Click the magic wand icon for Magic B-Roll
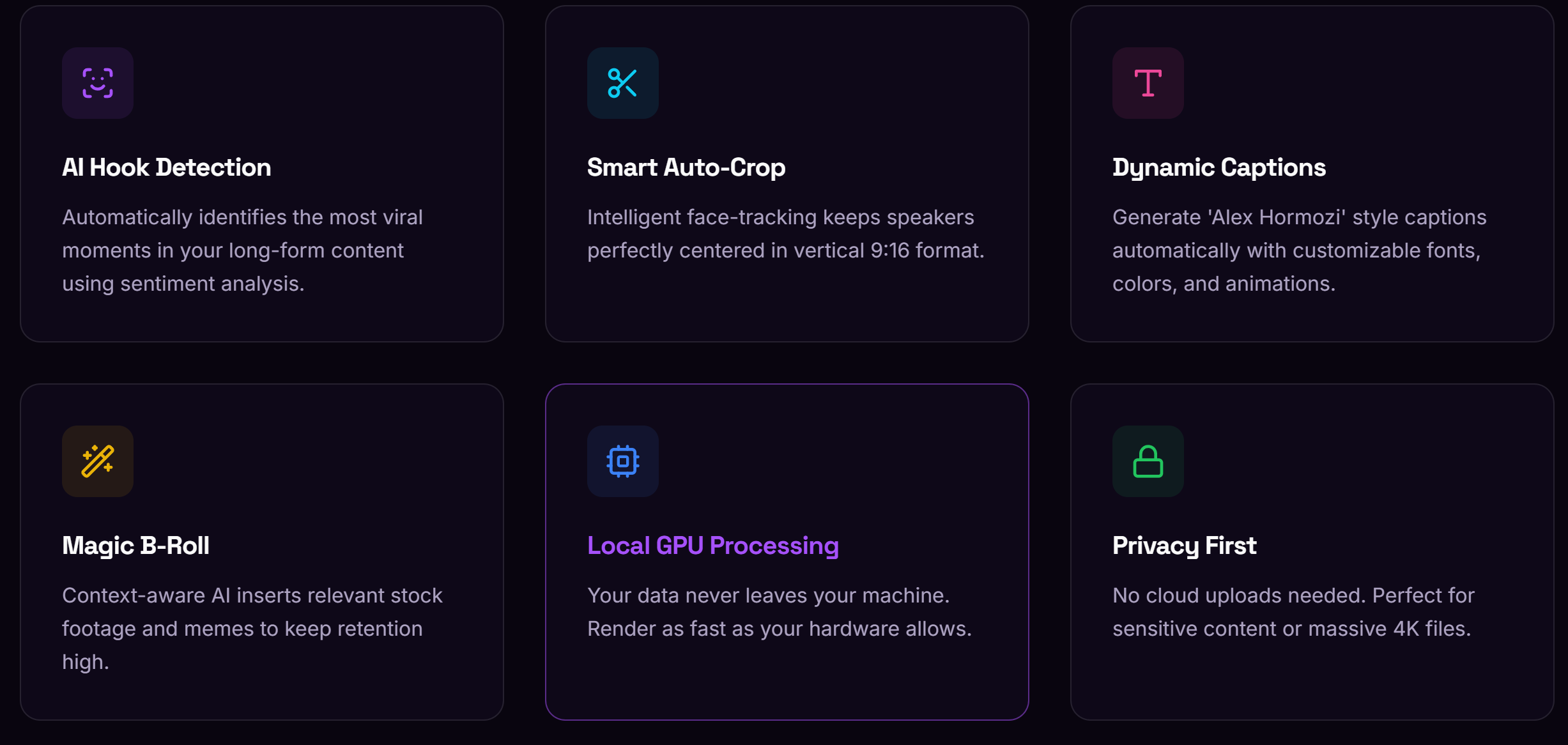Screen dimensions: 1568x745 pyautogui.click(x=97, y=461)
